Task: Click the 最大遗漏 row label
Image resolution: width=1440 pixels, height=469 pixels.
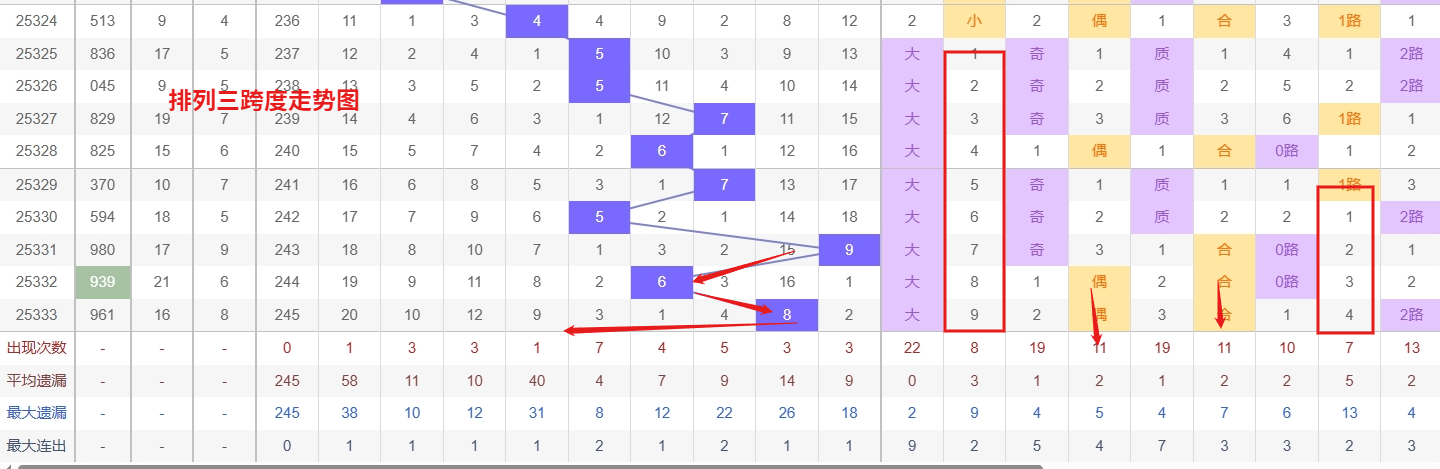Action: click(x=37, y=413)
